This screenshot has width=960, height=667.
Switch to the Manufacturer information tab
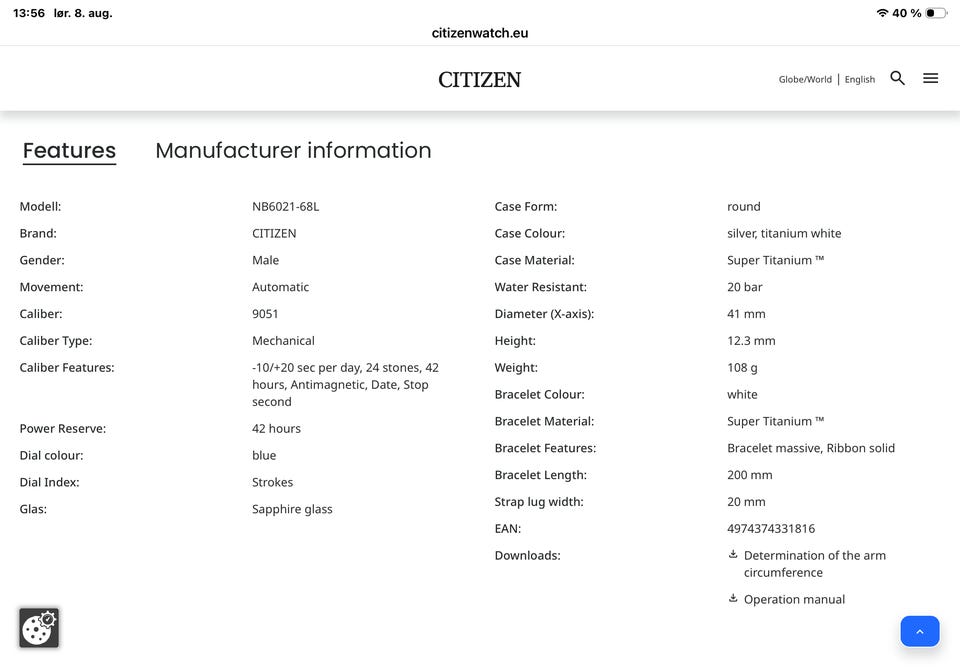293,151
